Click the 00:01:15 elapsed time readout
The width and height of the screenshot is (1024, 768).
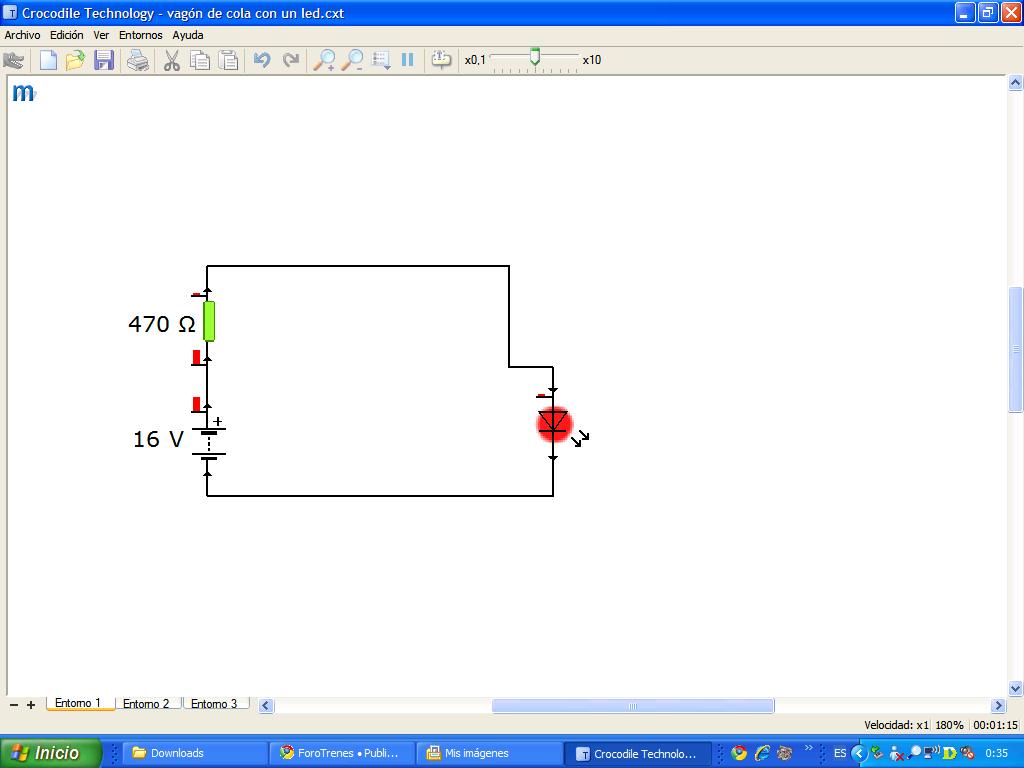[995, 725]
